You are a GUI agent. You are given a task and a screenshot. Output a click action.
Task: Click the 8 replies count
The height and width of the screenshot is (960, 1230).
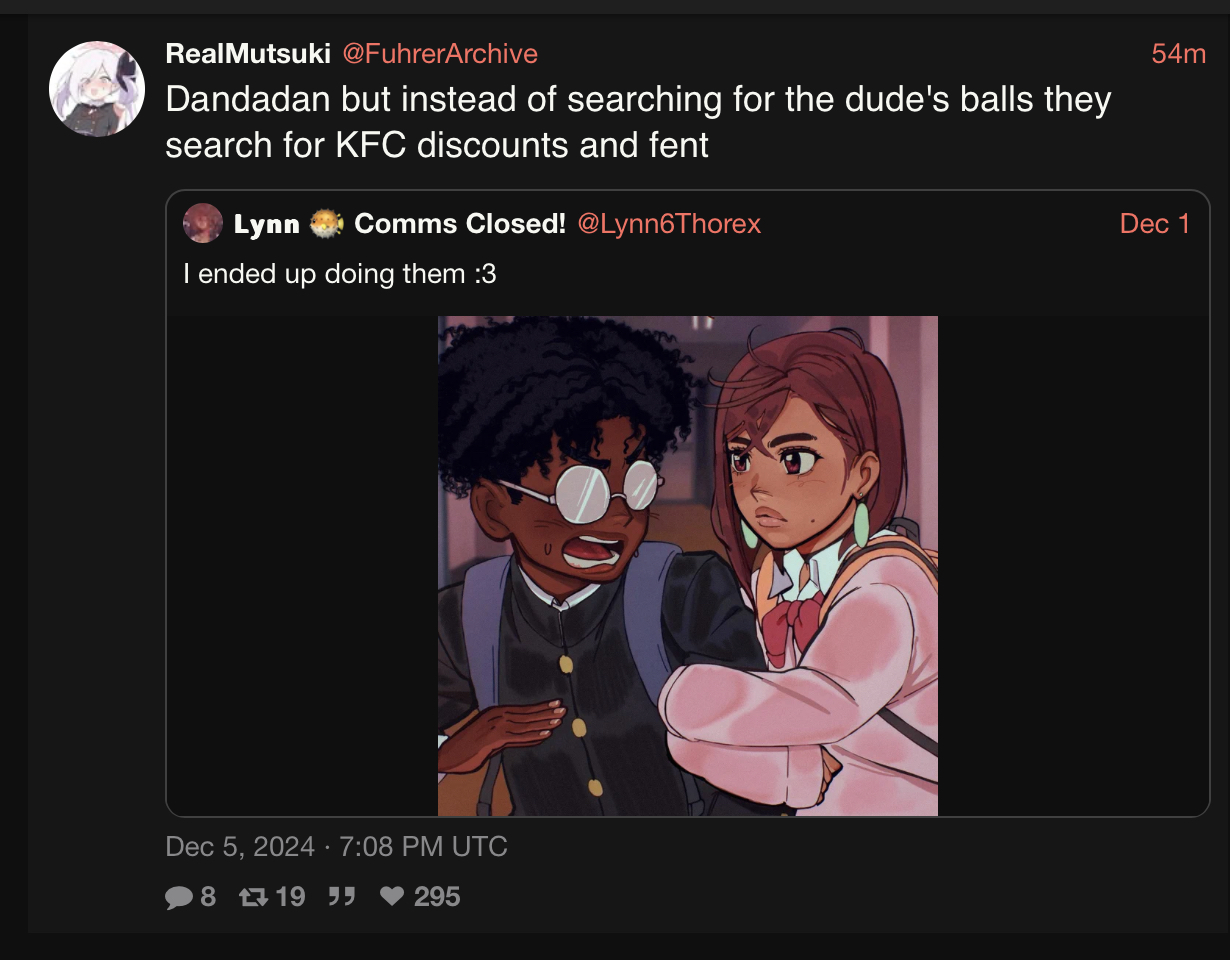coord(208,897)
